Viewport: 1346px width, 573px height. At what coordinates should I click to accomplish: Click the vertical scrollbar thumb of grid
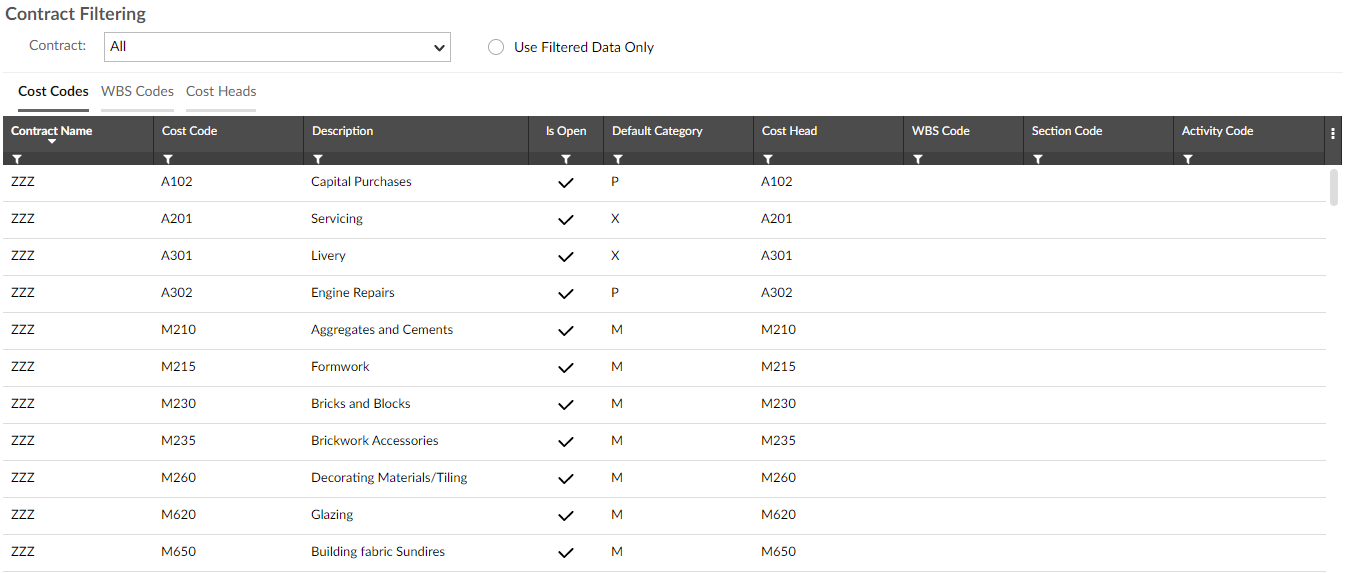(x=1333, y=187)
